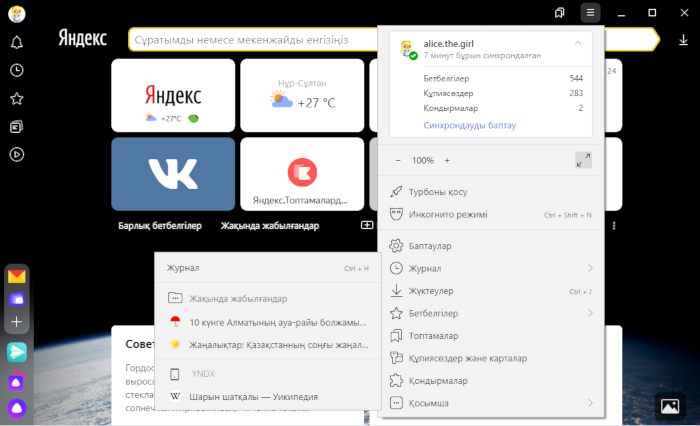Expand the Журнал submenu arrow
This screenshot has width=700, height=426.
590,268
